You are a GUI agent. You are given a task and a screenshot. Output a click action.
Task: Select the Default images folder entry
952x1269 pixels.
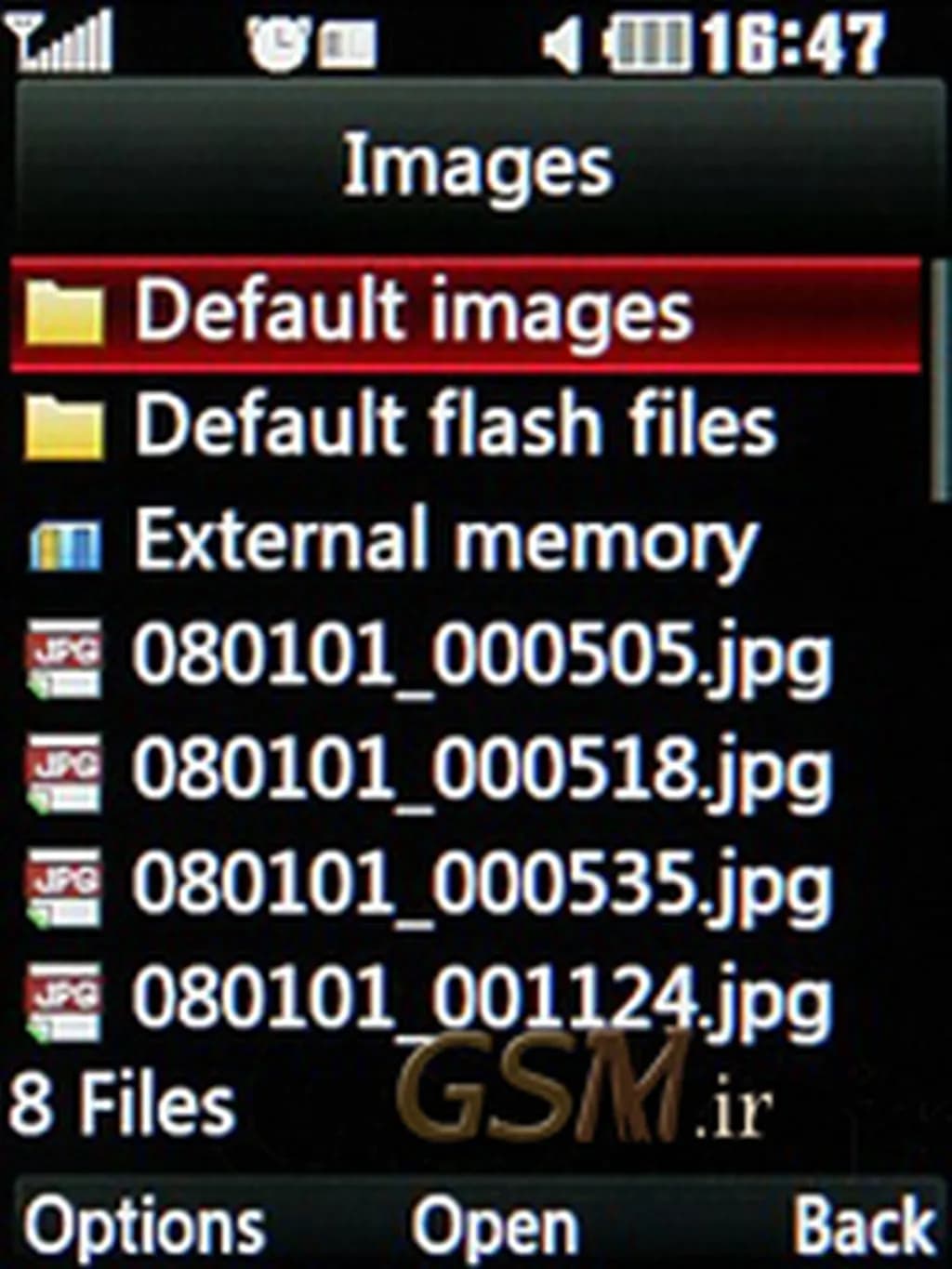point(467,314)
